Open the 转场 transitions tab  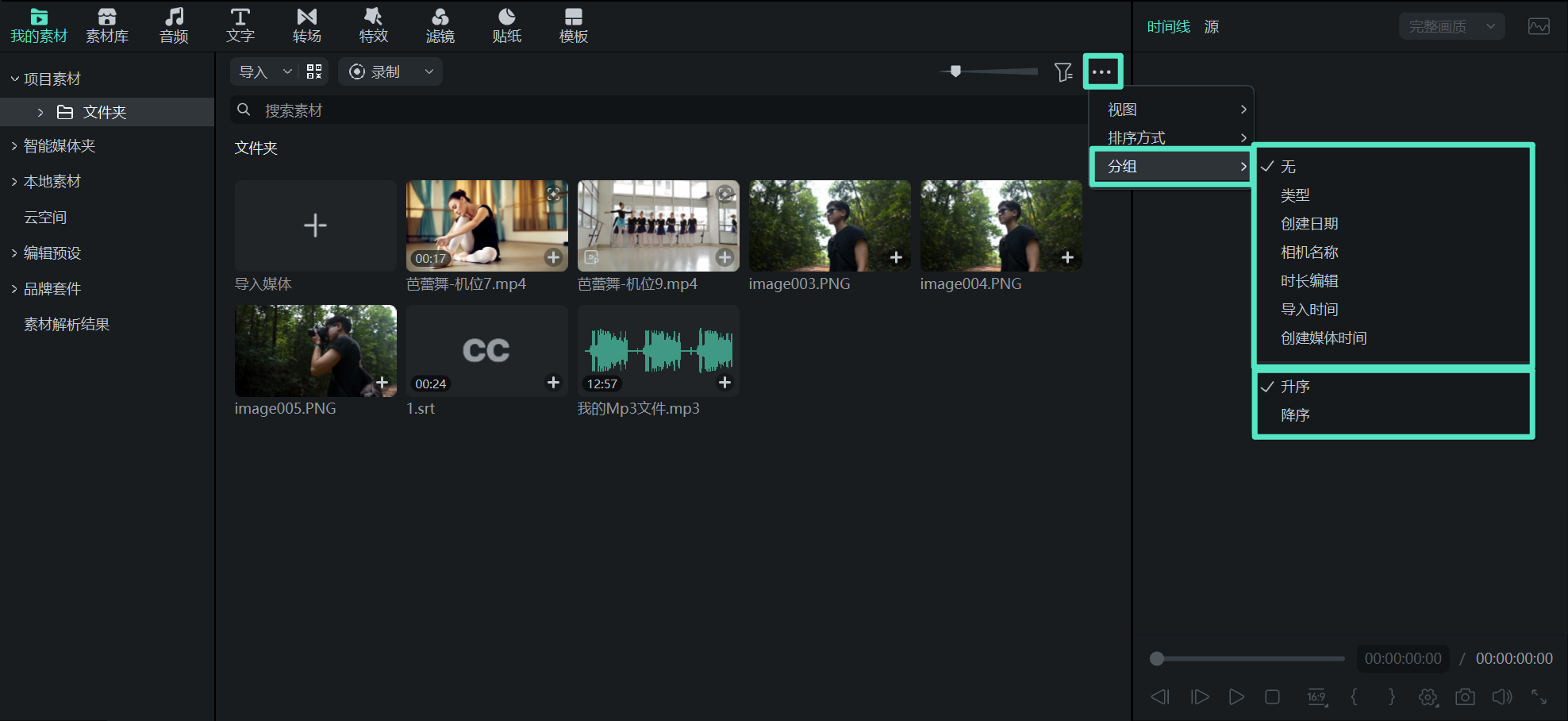click(307, 26)
